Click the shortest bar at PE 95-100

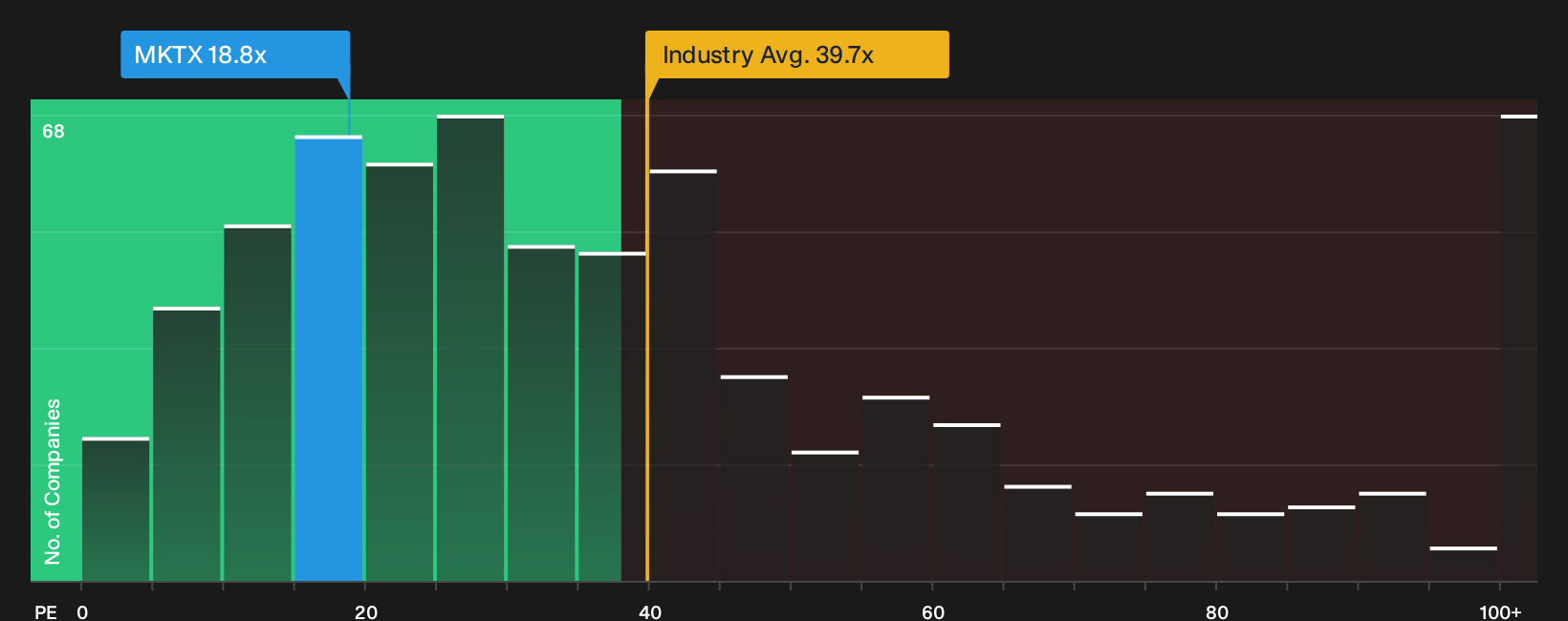1464,564
